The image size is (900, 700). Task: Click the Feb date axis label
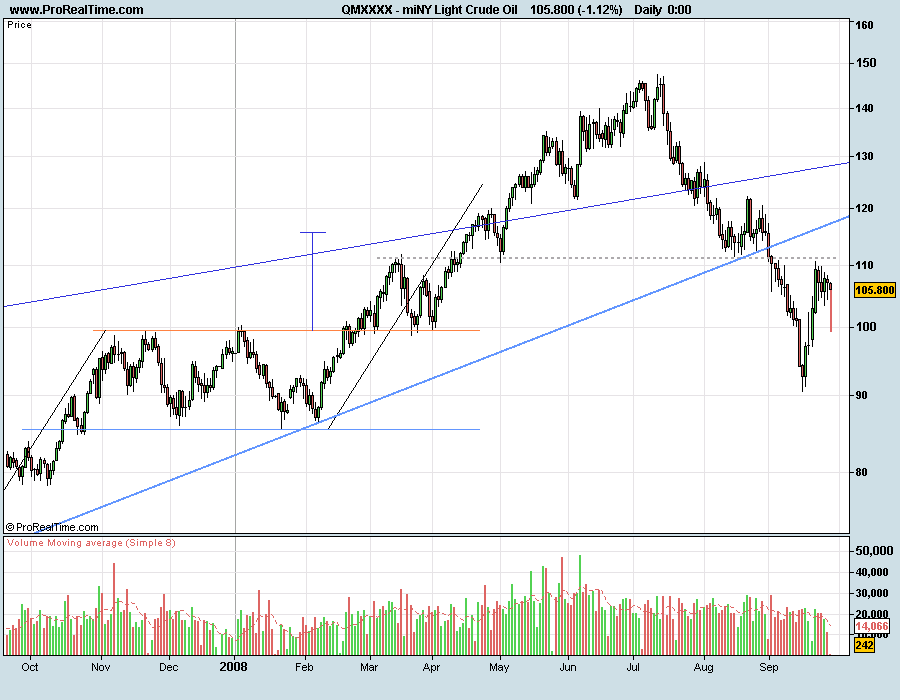pos(304,667)
